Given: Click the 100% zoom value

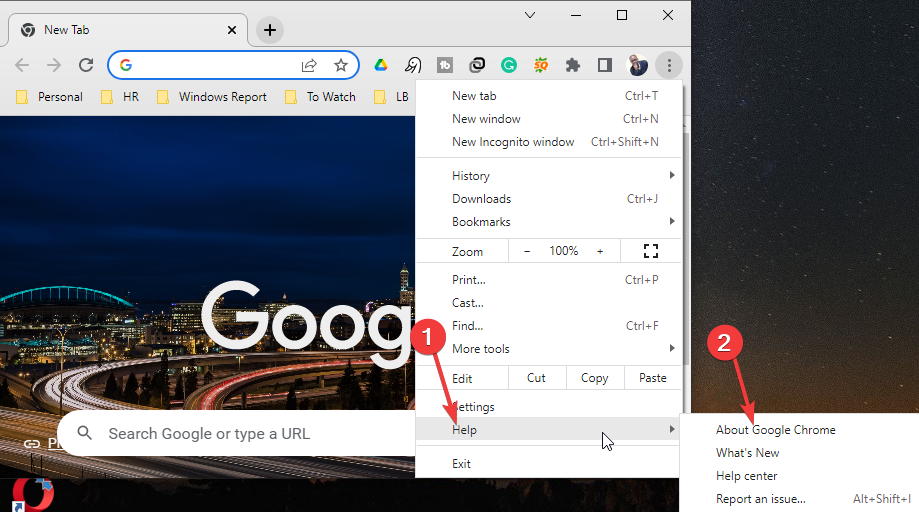Looking at the screenshot, I should tap(563, 251).
